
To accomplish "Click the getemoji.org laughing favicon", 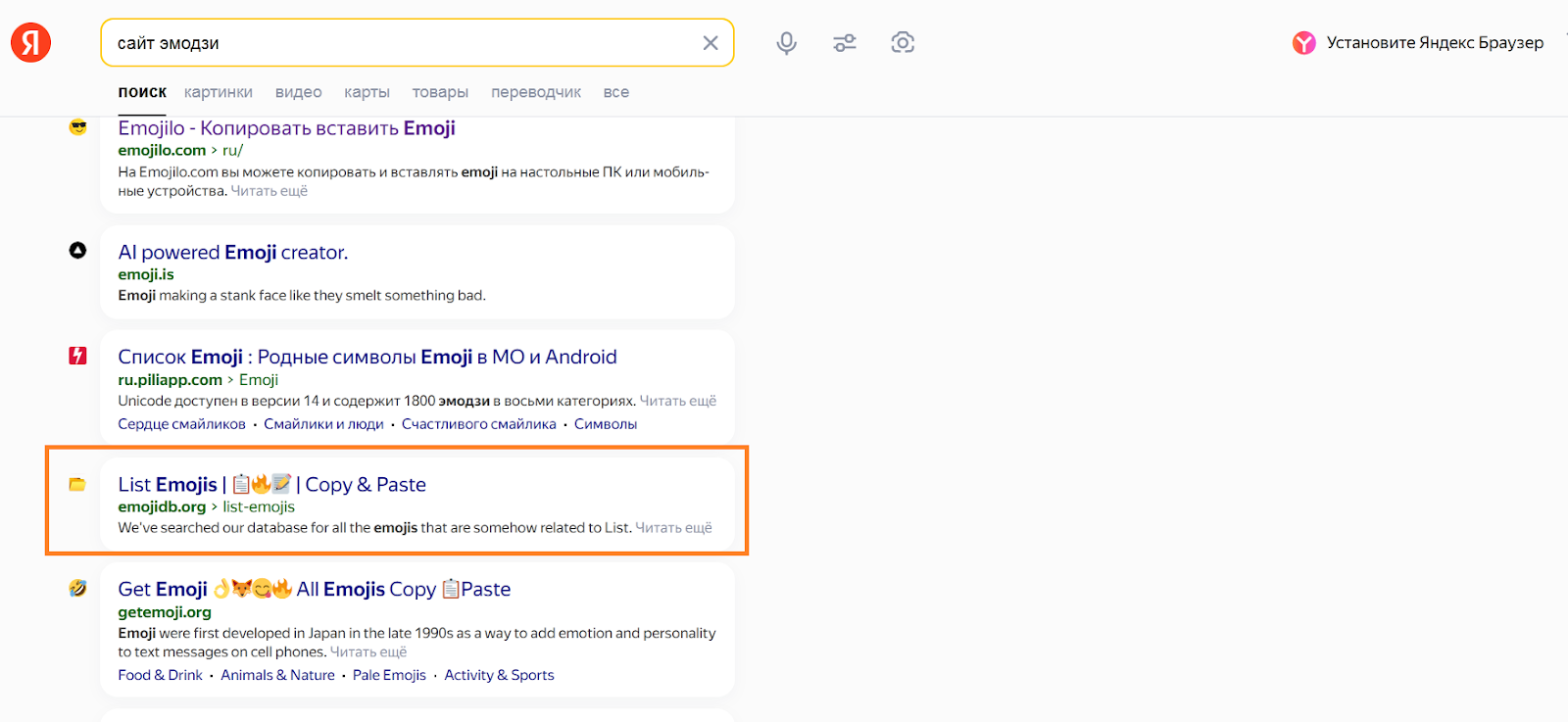I will [77, 588].
